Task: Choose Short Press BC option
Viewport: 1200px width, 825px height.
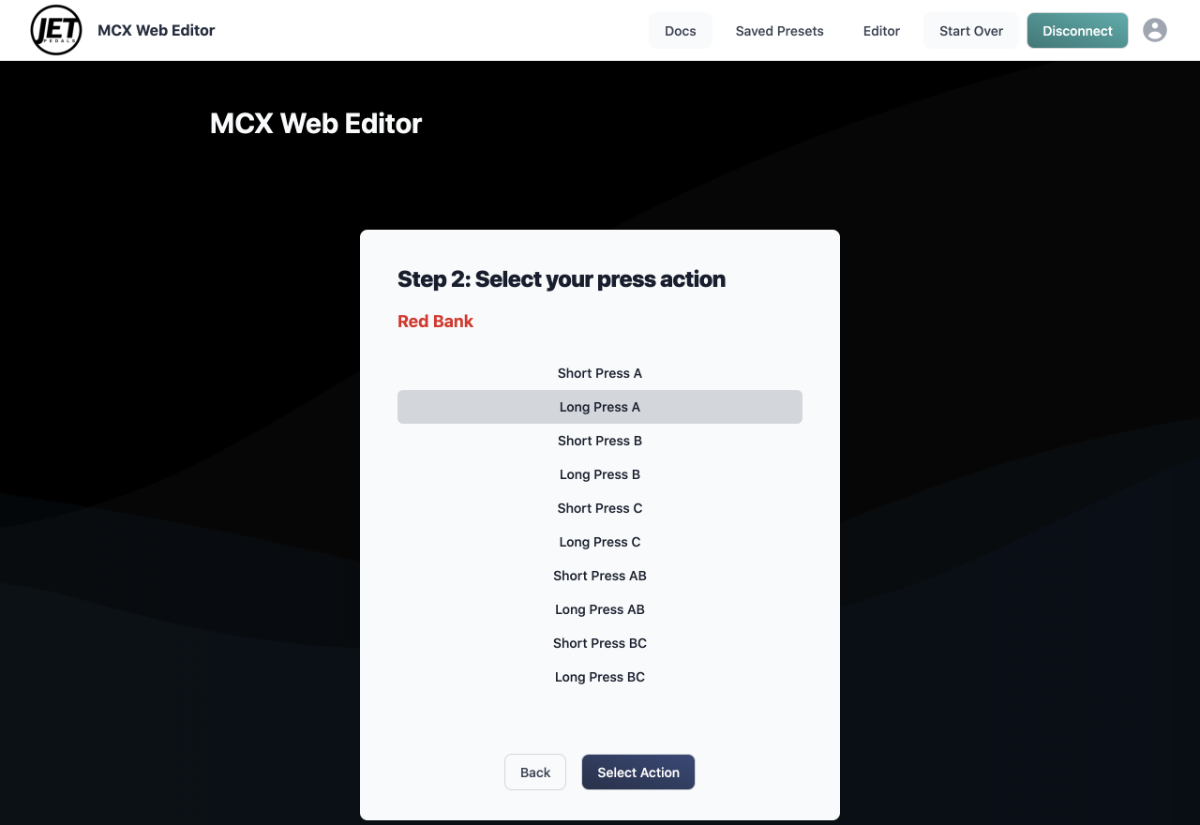Action: (x=600, y=643)
